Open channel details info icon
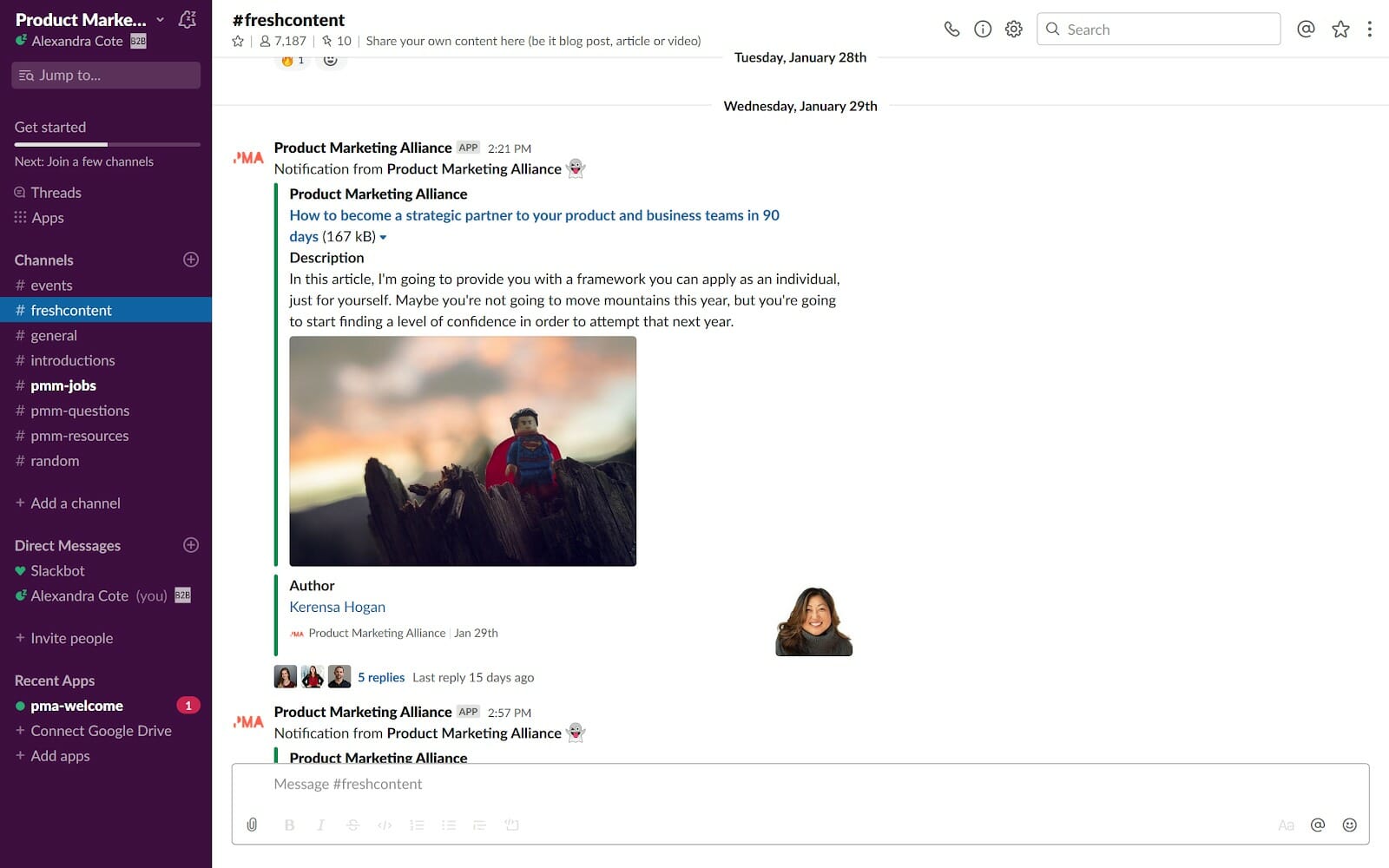 coord(982,29)
